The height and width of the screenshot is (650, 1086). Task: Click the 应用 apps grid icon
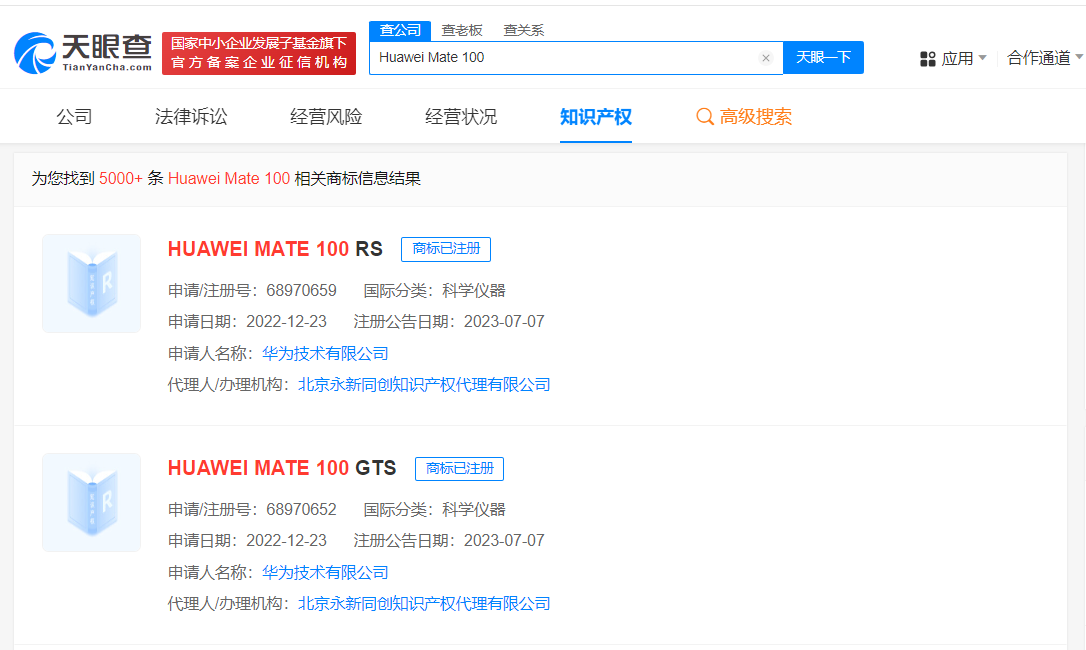[x=928, y=58]
